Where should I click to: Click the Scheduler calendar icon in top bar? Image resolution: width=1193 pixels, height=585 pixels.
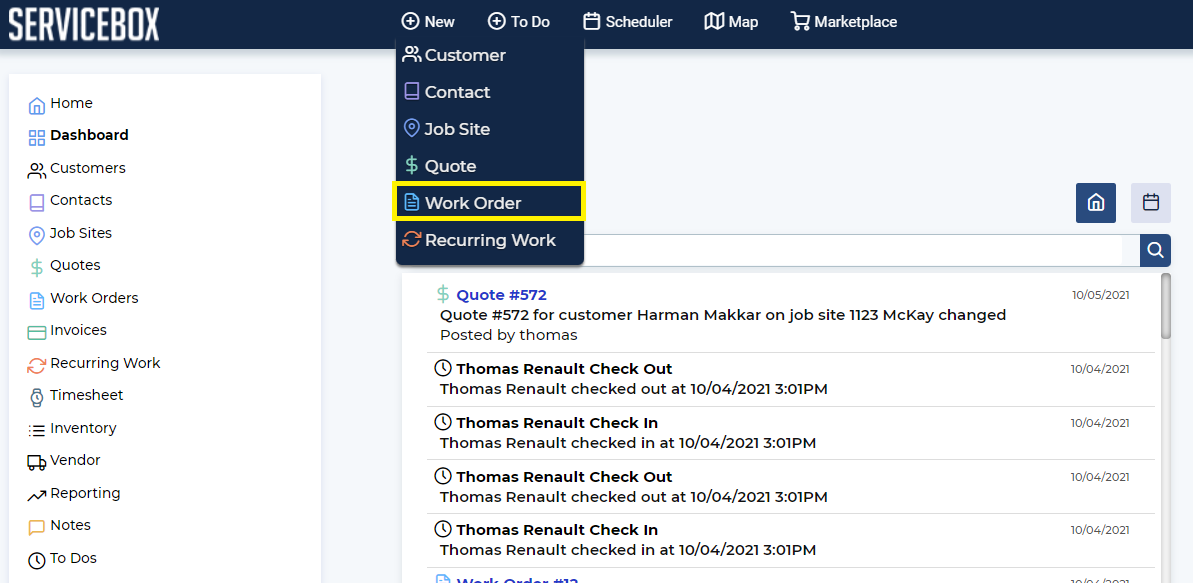(592, 21)
